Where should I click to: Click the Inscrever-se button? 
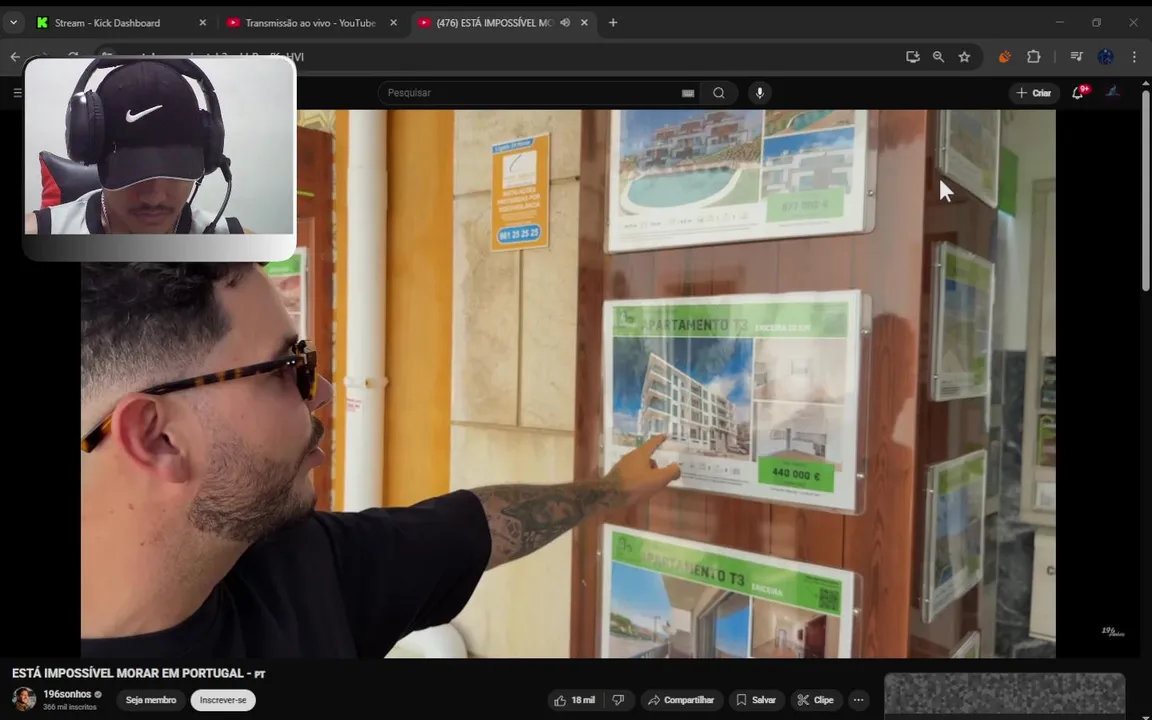click(x=223, y=700)
